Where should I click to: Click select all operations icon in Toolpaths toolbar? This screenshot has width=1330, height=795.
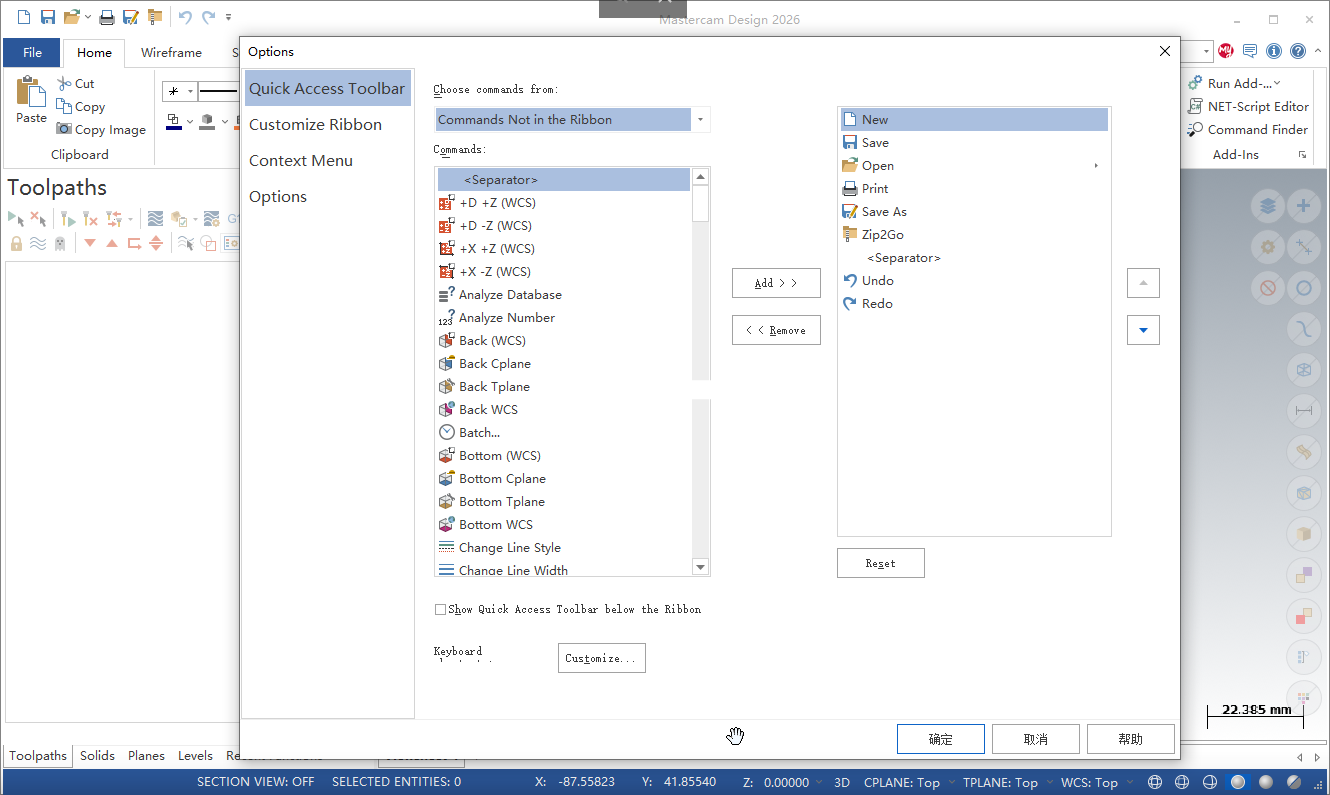(x=16, y=218)
